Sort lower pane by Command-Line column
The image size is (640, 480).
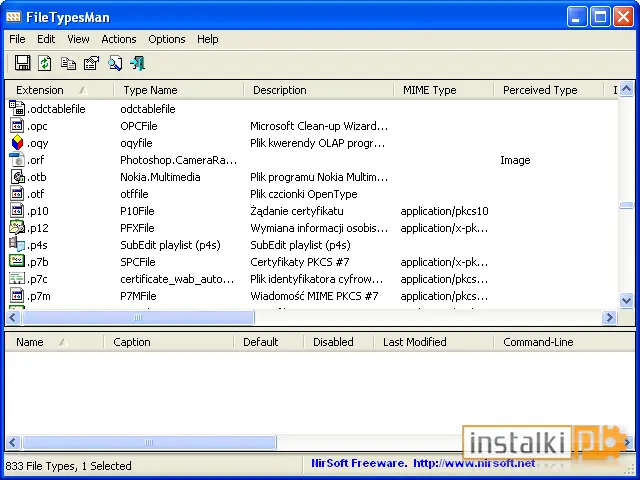(x=563, y=342)
